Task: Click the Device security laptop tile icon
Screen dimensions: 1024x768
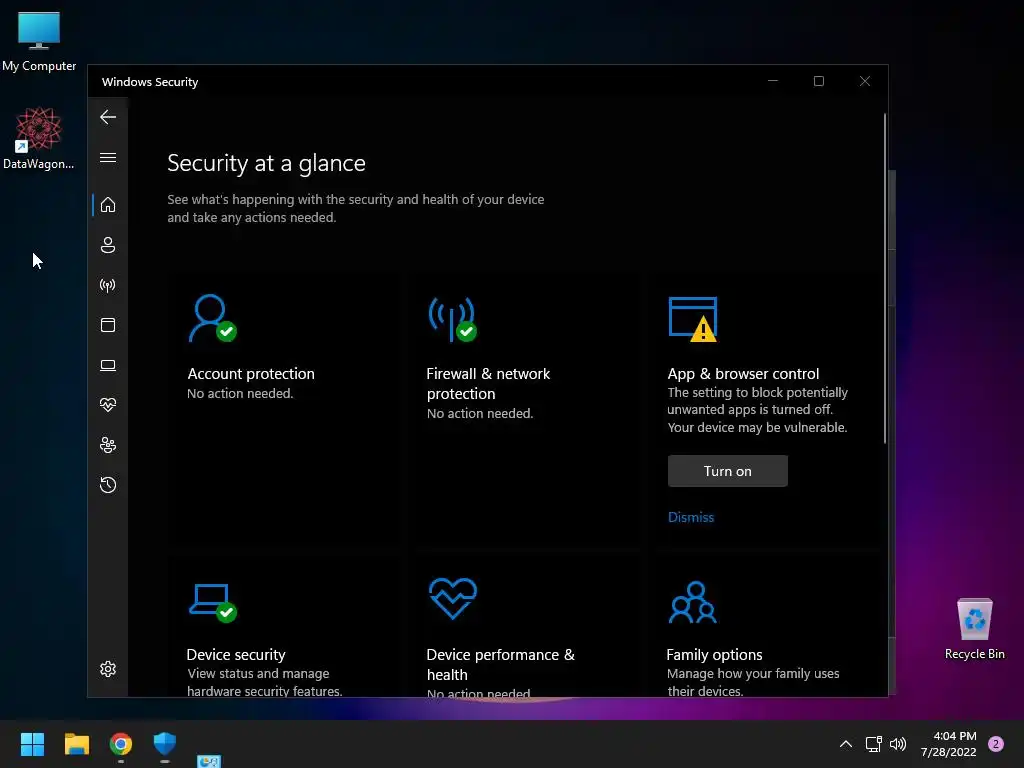Action: [x=213, y=603]
